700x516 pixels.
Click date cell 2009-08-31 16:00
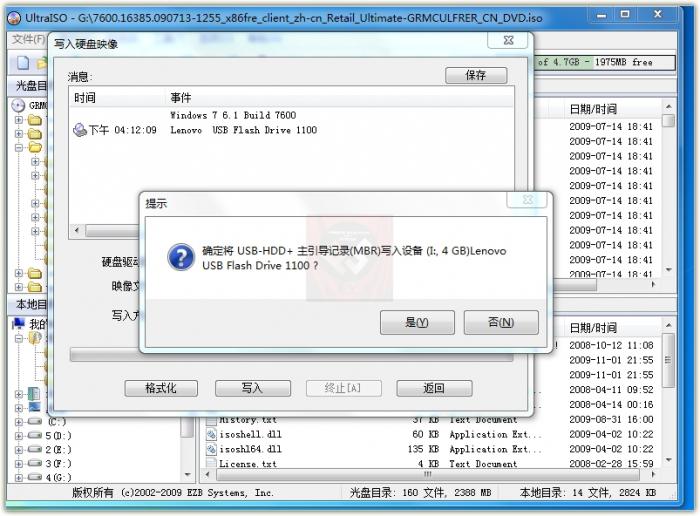(611, 420)
